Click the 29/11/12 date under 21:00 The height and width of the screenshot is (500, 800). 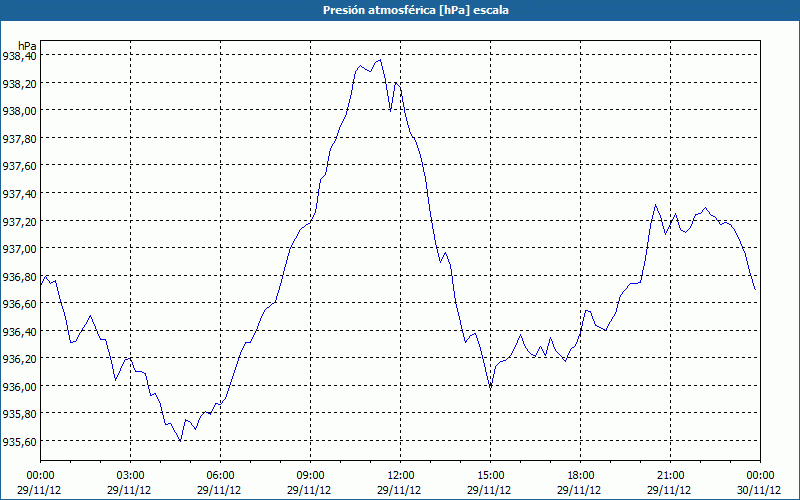(669, 490)
